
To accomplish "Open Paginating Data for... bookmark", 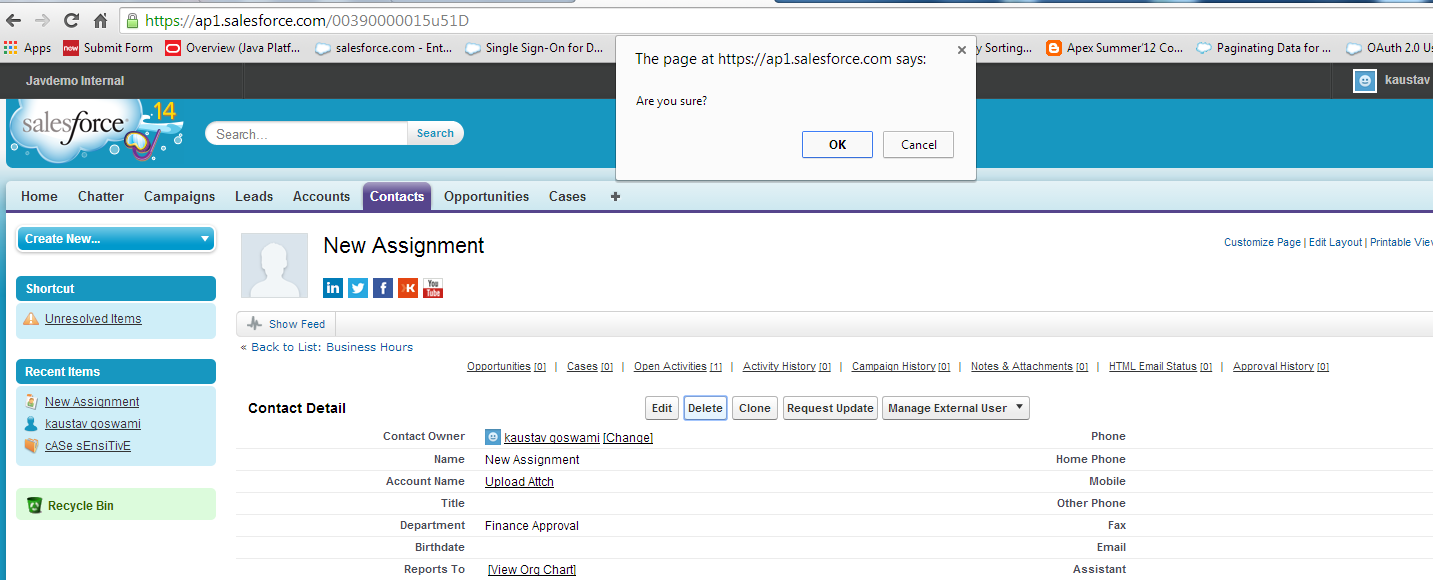I will tap(1264, 48).
